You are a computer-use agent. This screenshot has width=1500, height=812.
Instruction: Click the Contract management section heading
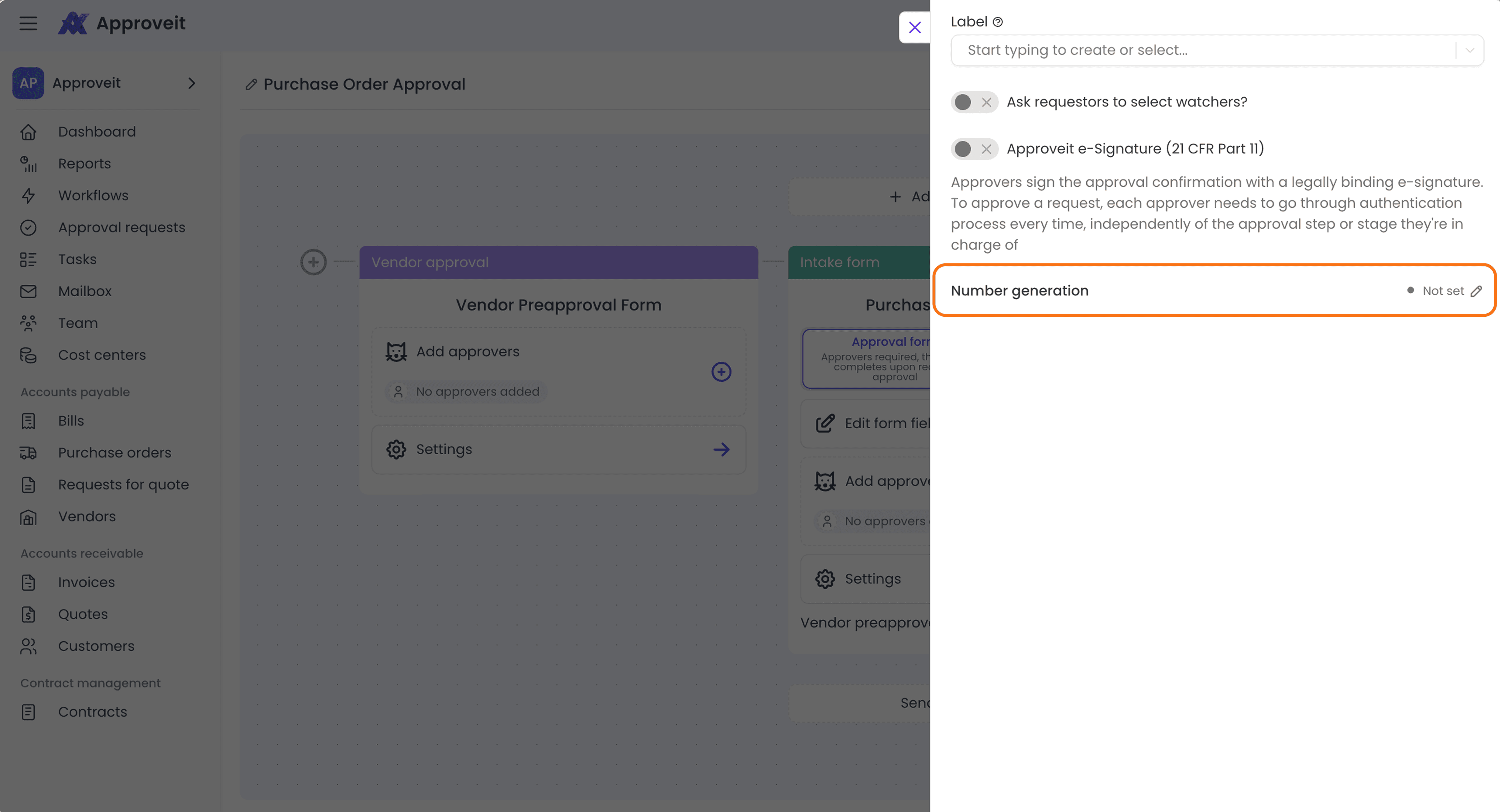tap(90, 683)
